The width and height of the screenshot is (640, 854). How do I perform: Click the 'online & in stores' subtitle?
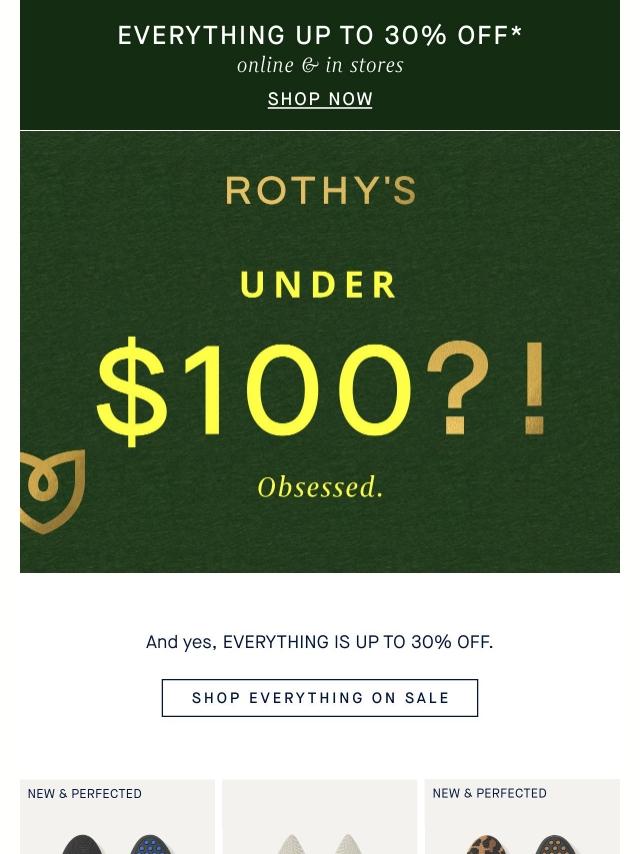coord(320,66)
